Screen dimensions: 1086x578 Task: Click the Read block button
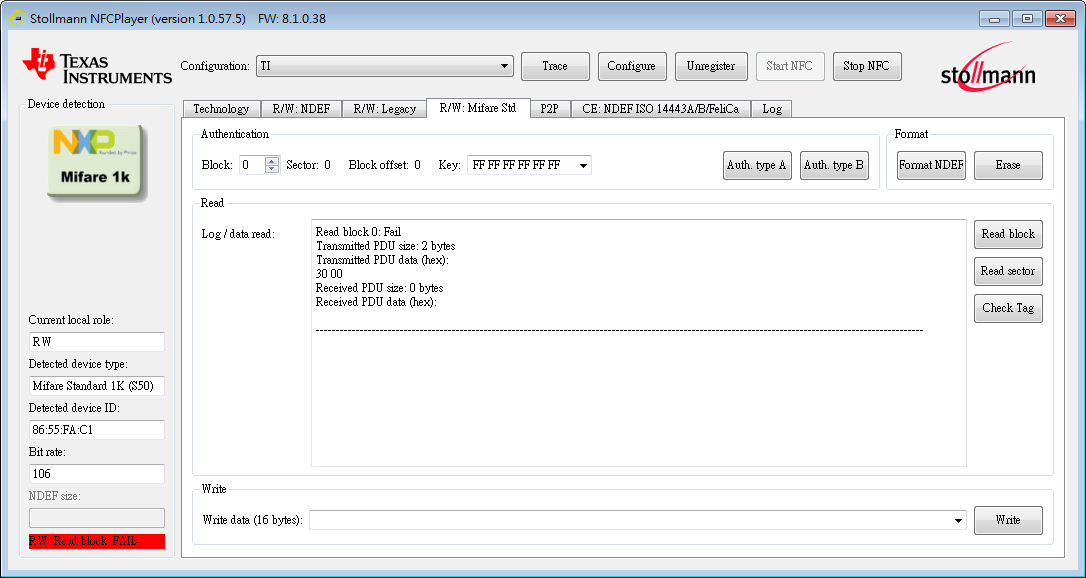click(x=1008, y=234)
